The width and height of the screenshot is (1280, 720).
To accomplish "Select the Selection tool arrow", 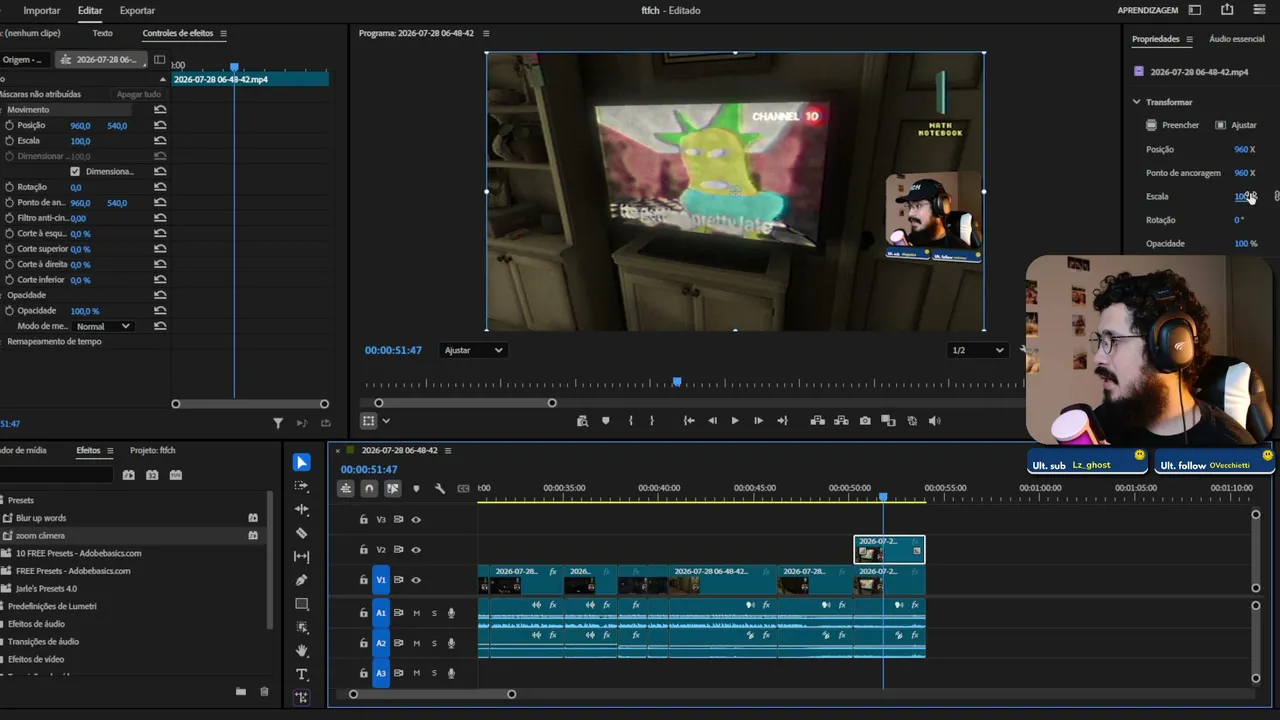I will point(301,462).
